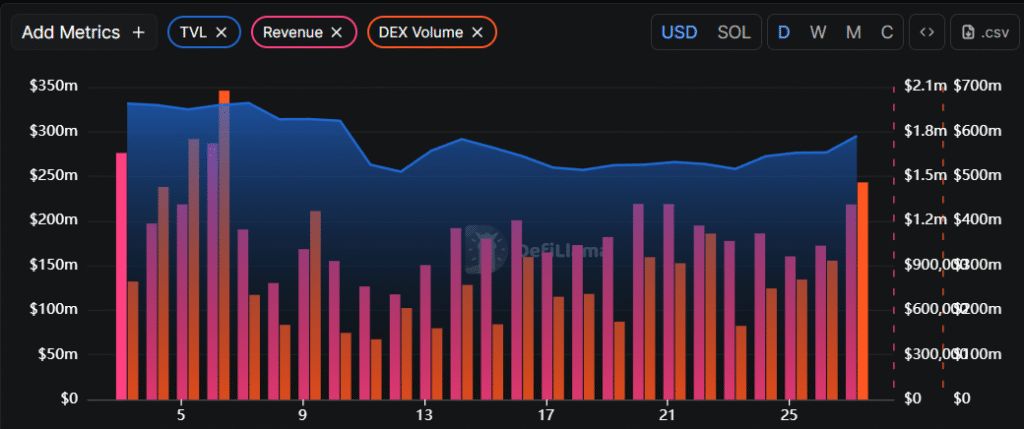Select weekly (W) interval
1024x429 pixels.
pyautogui.click(x=818, y=32)
